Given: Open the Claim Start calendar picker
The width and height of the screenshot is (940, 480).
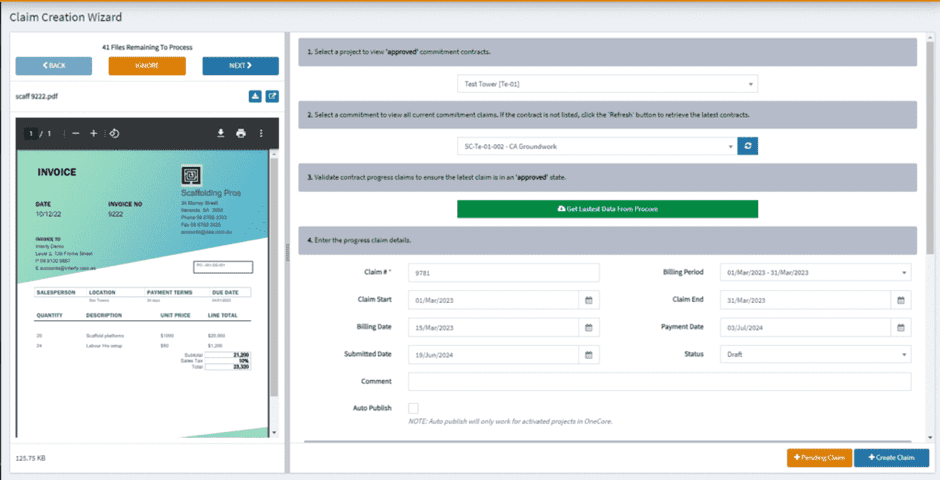Looking at the screenshot, I should pos(589,300).
